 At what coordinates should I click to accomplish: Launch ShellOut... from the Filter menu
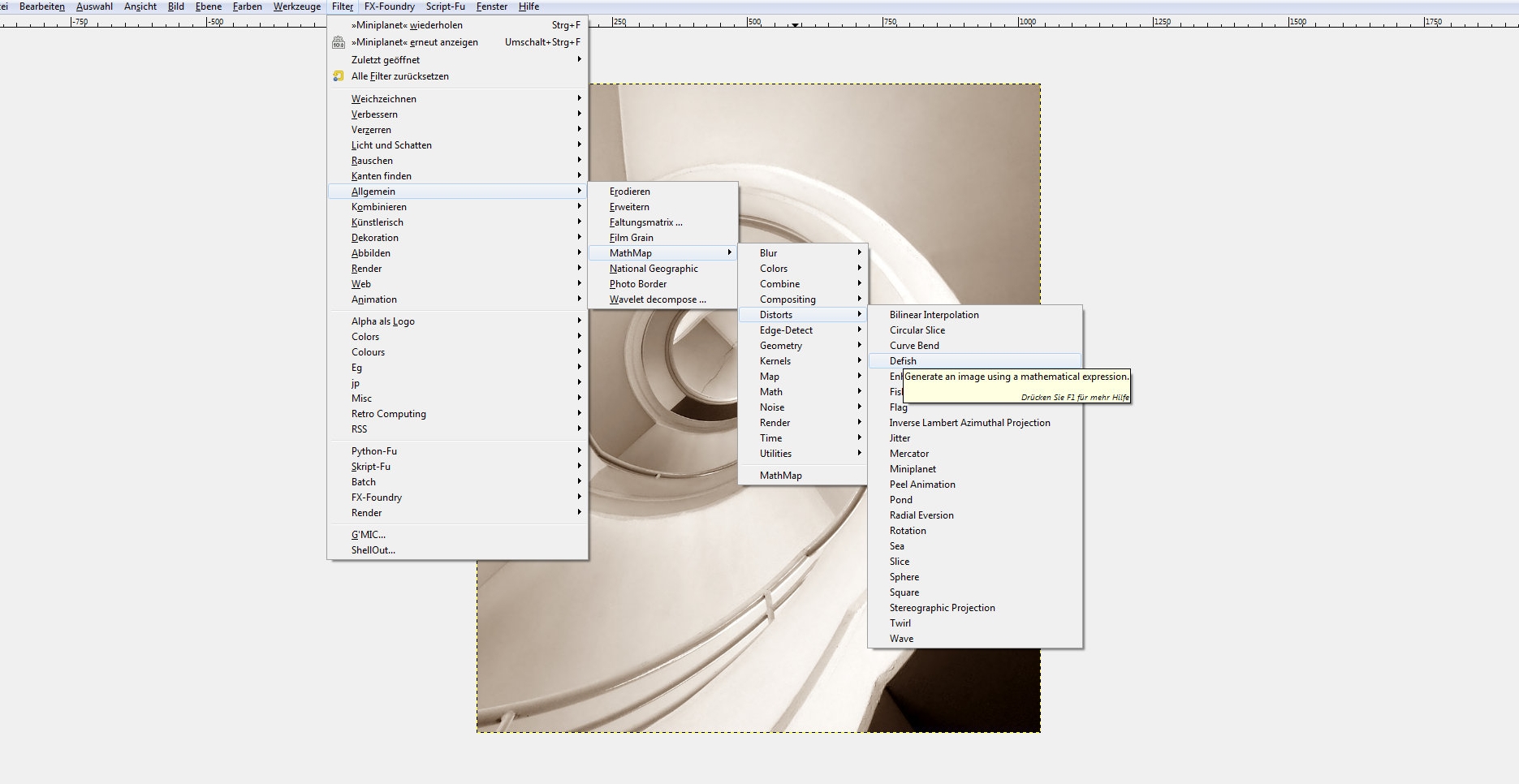click(x=373, y=550)
